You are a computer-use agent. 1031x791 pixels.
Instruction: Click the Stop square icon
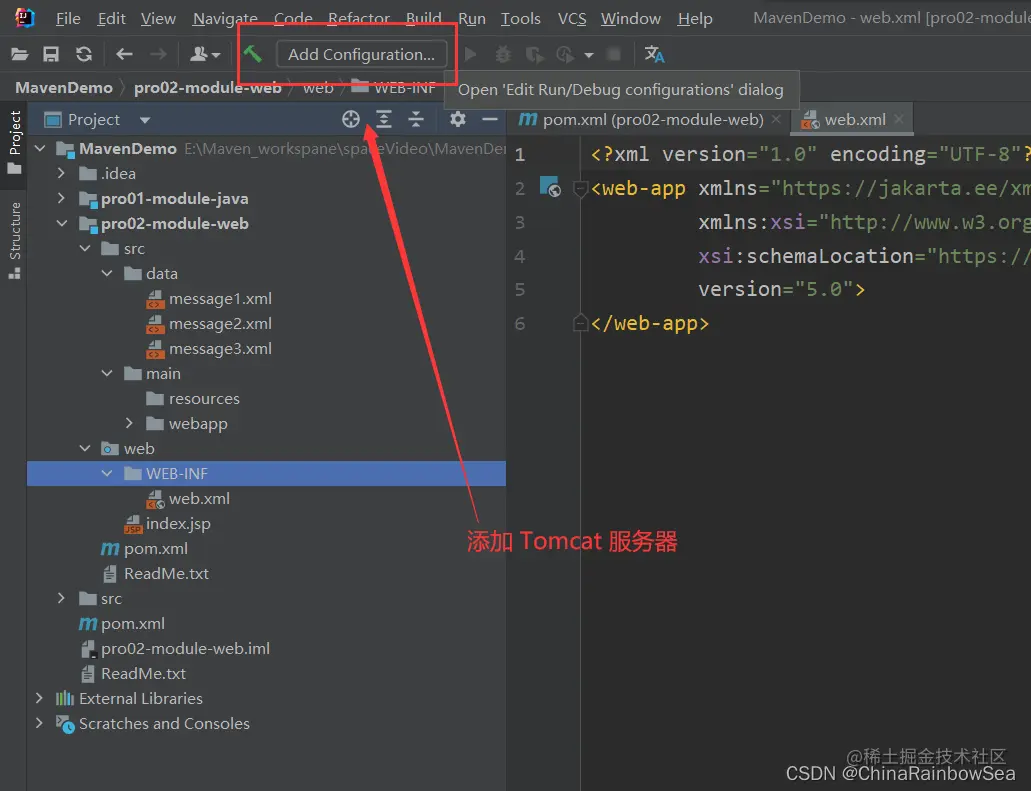pos(613,54)
